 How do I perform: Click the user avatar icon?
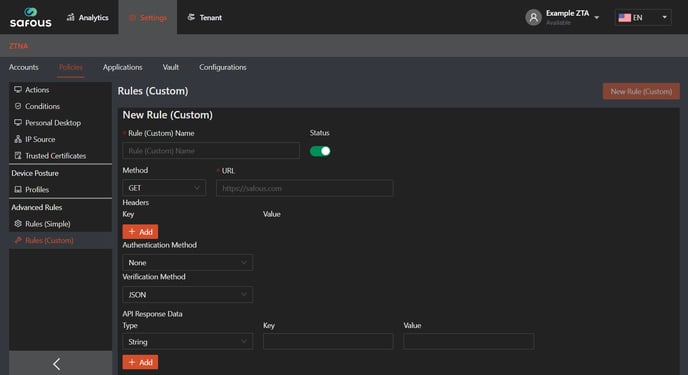pos(534,18)
